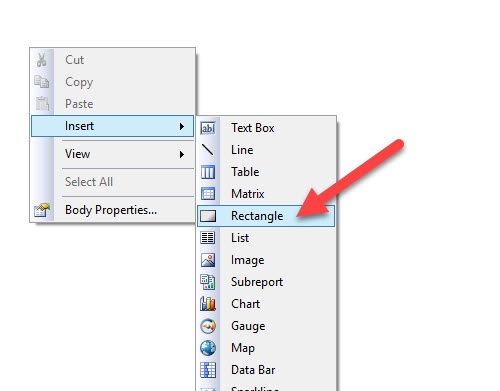Open Body Properties... from context menu
Image resolution: width=500 pixels, height=391 pixels.
coord(112,210)
